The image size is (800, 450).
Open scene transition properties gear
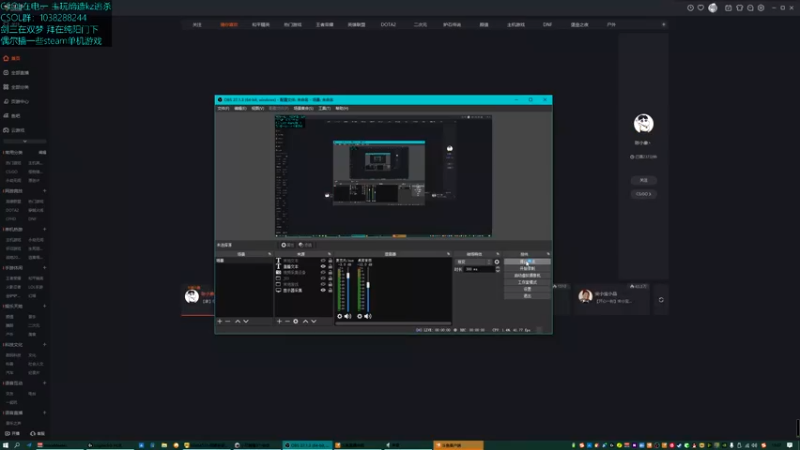[x=497, y=262]
